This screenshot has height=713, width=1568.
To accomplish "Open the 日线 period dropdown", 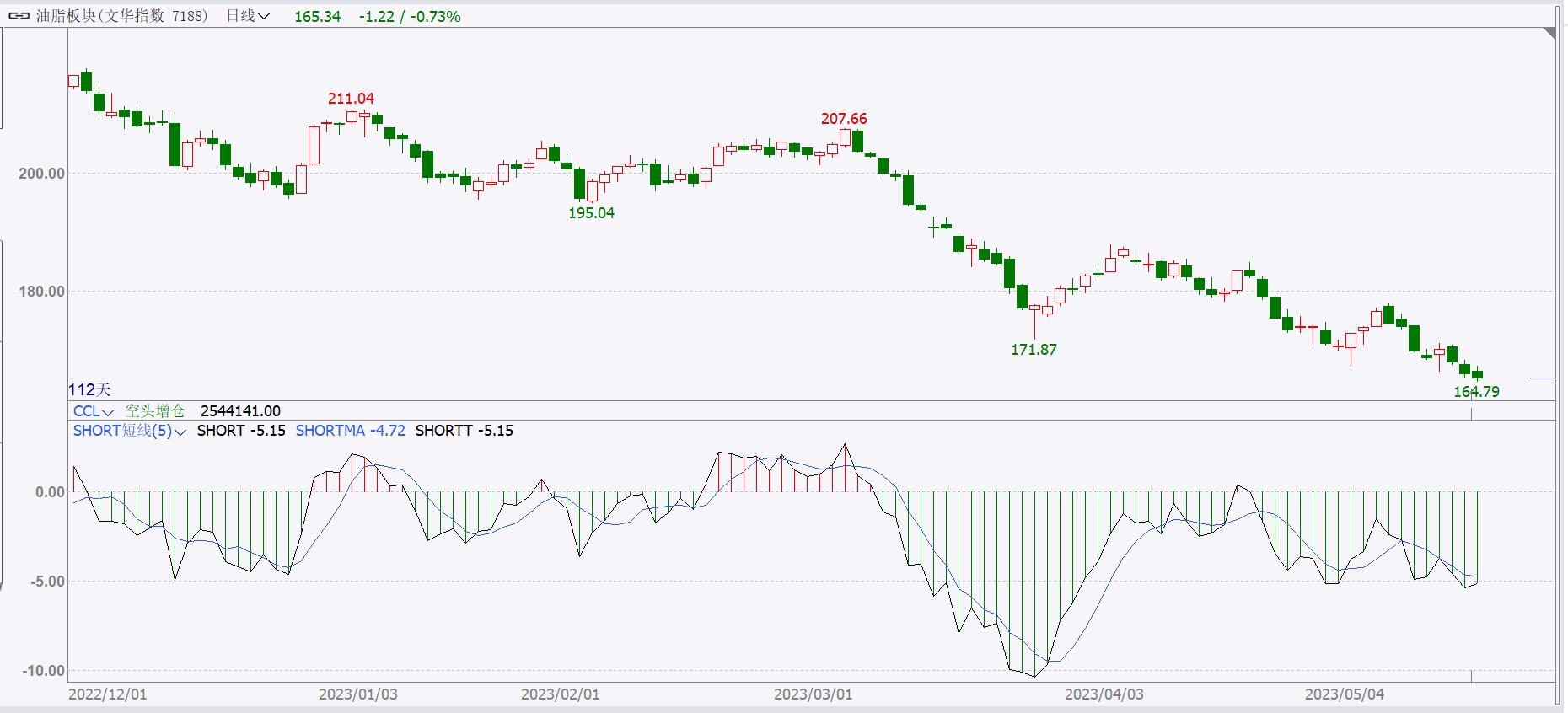I will 248,16.
